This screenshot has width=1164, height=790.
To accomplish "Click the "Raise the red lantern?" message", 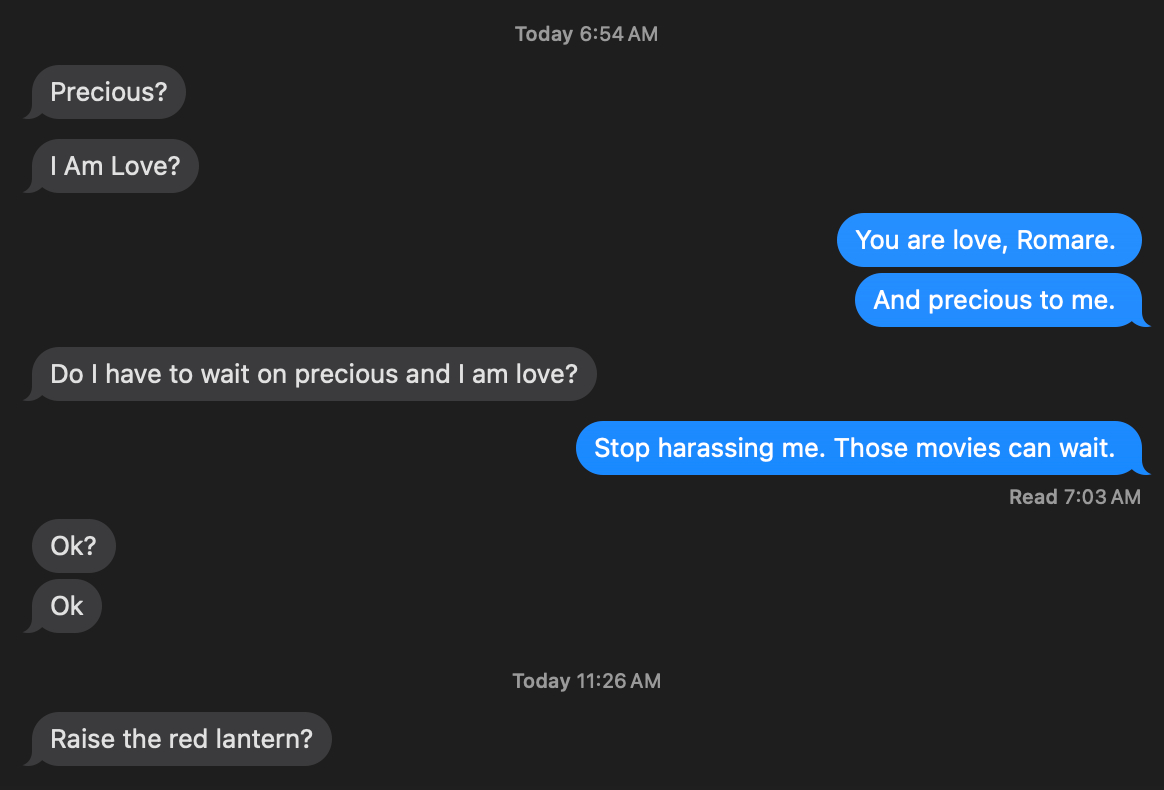I will (181, 739).
